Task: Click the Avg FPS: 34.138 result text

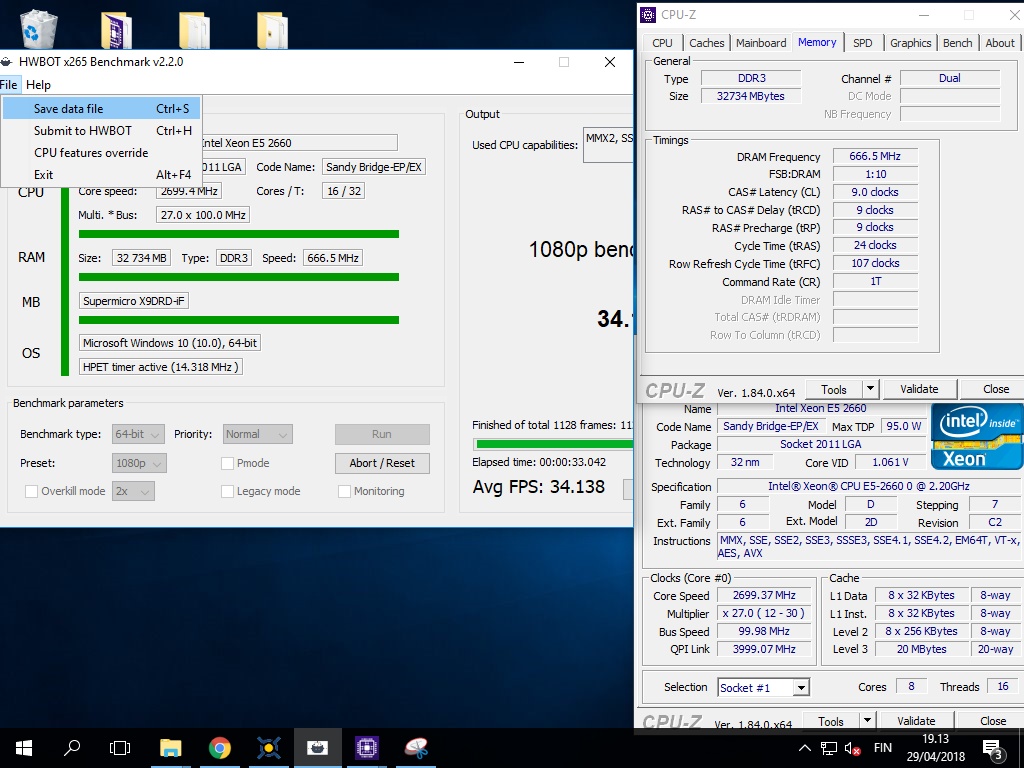Action: coord(539,487)
